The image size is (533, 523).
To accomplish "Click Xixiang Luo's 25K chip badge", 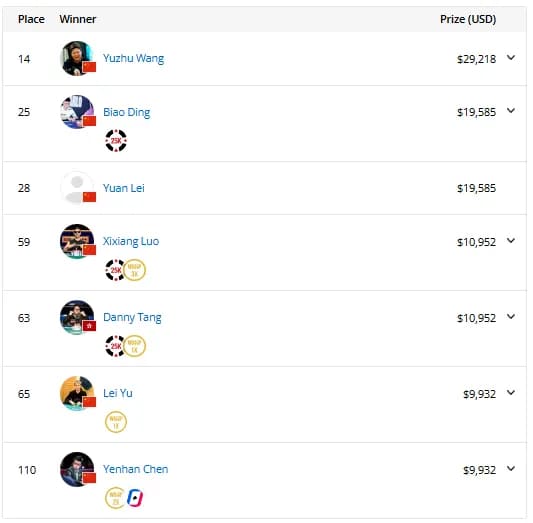I will point(115,272).
